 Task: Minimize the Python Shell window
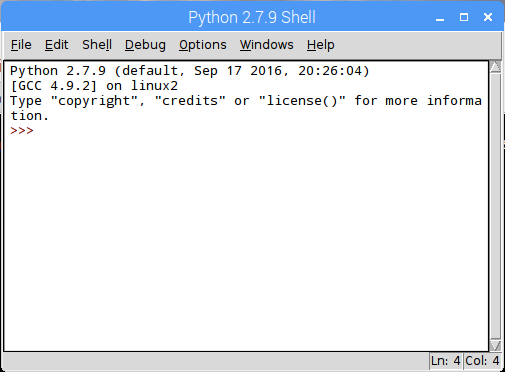coord(440,17)
